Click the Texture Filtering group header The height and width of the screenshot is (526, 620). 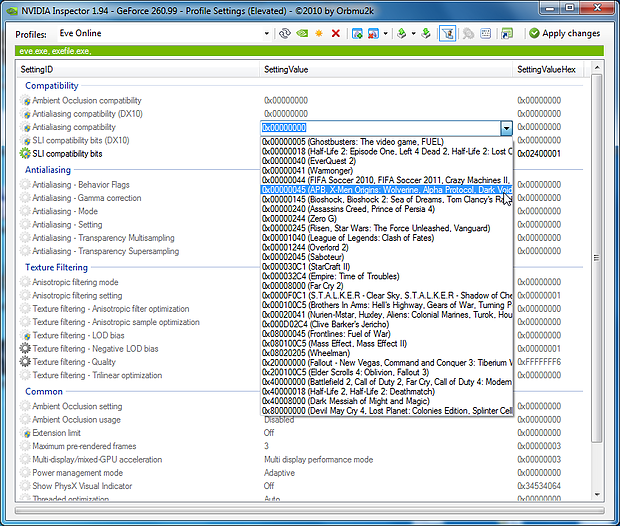tap(57, 267)
